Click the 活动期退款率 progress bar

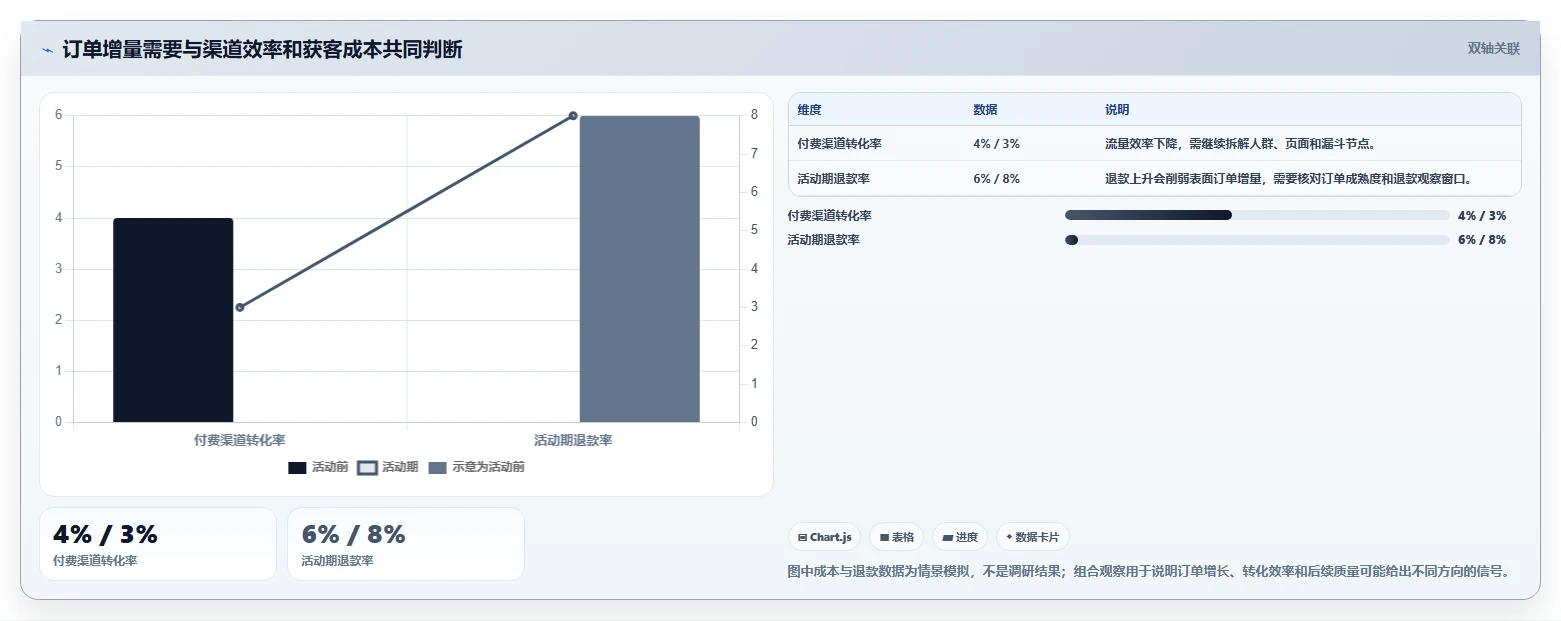pos(1257,240)
